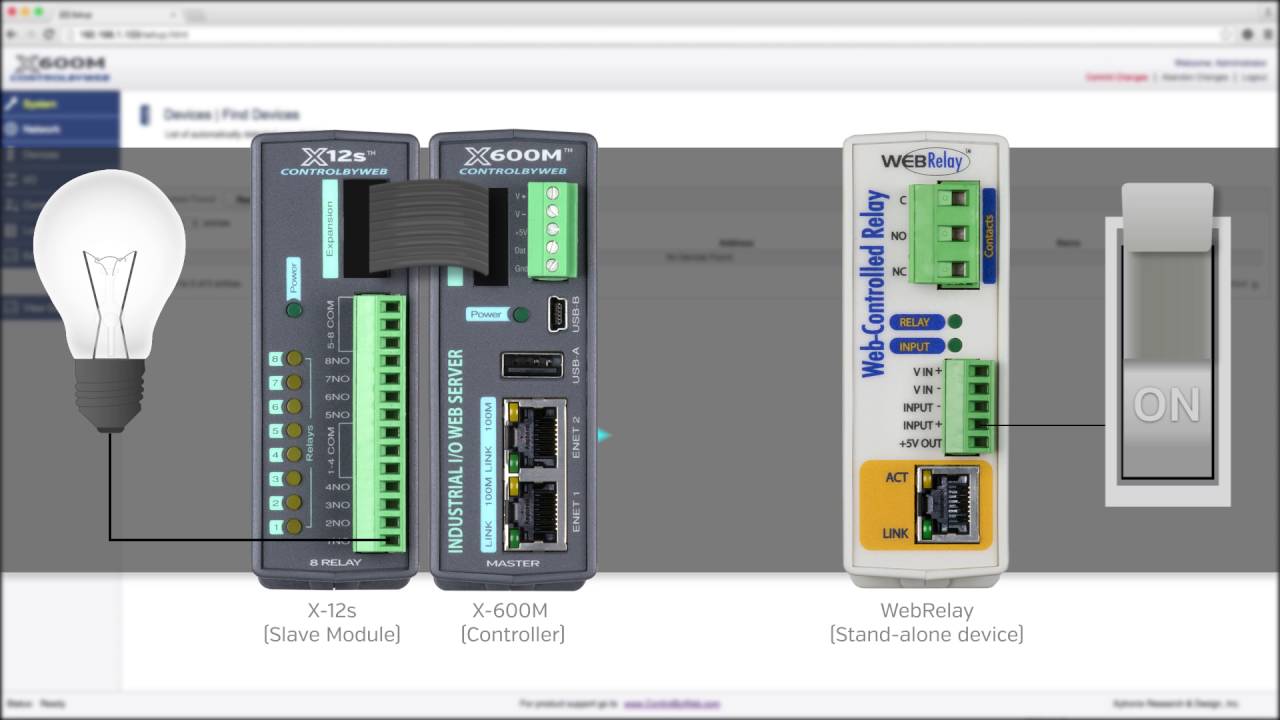1280x720 pixels.
Task: Click the X600M ControlByWeb logo
Action: (60, 69)
